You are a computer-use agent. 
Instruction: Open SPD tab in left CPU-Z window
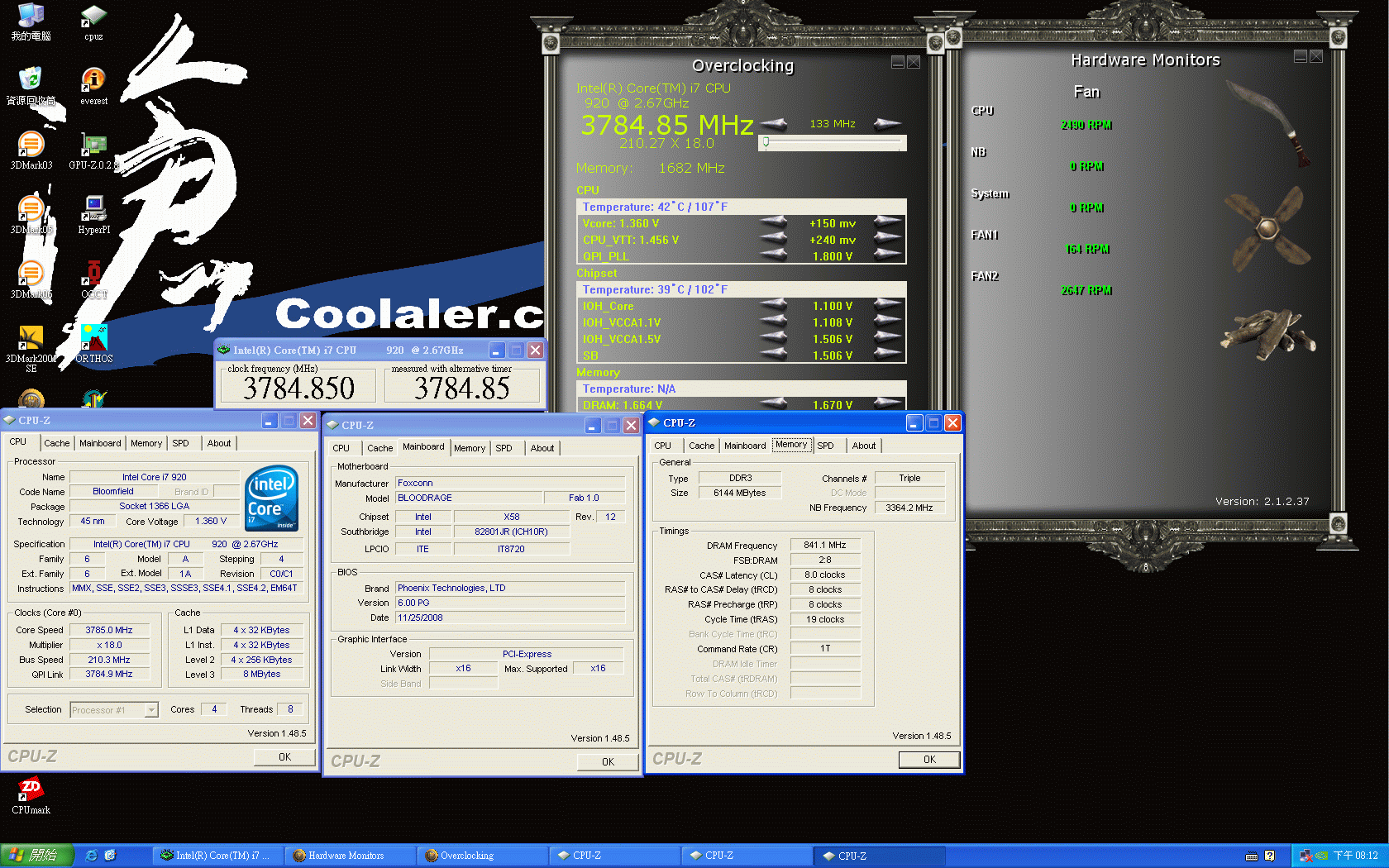point(180,443)
